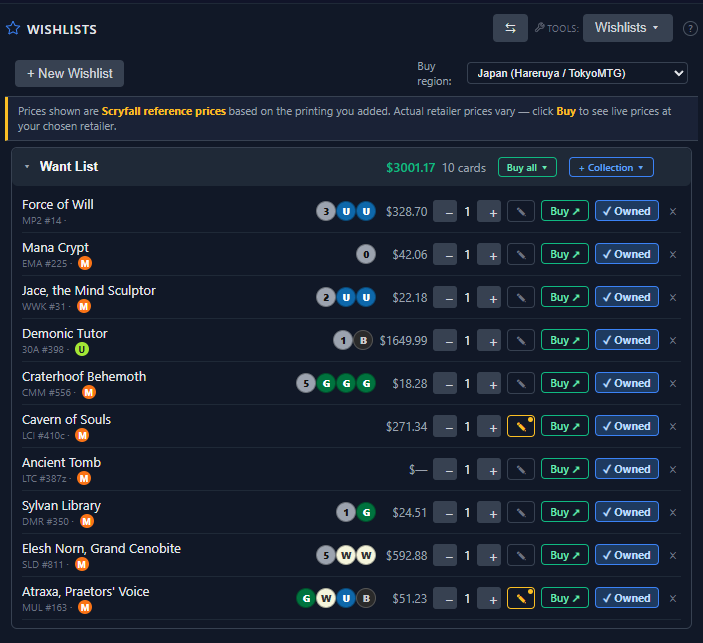Click the Cavern of Souls card name
Viewport: 703px width, 643px height.
[66, 420]
